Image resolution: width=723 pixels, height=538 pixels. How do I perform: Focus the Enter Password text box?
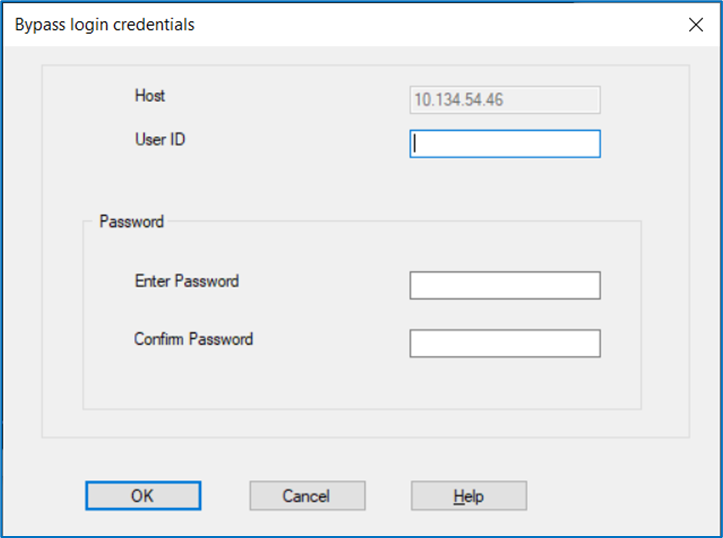click(x=505, y=285)
